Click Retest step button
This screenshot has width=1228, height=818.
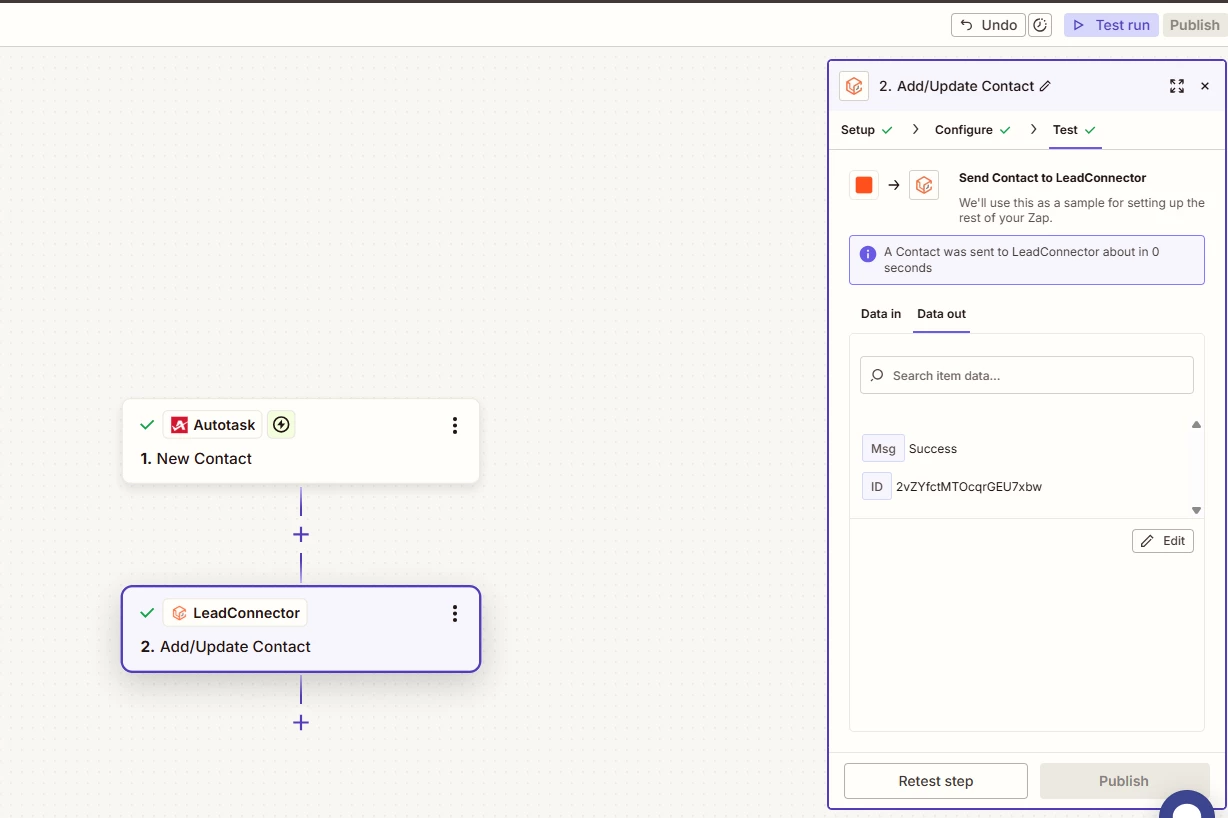pos(936,781)
